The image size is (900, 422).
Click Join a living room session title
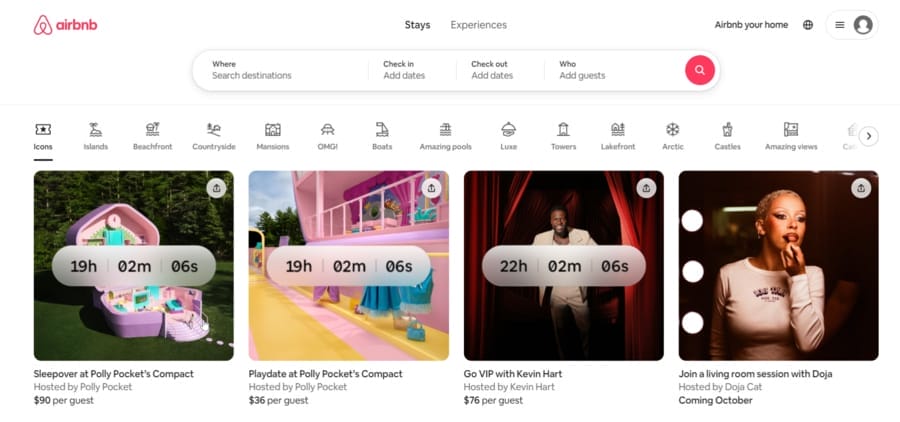755,374
